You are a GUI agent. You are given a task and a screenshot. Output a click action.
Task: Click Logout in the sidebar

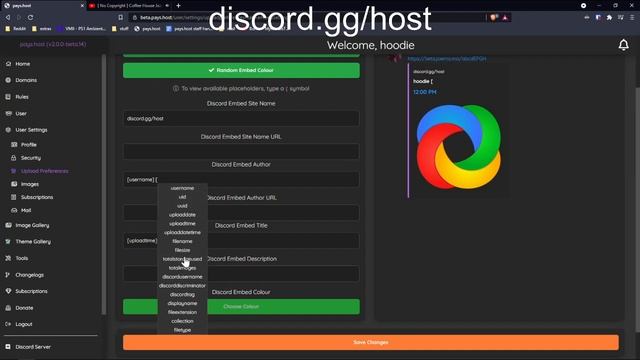(x=19, y=324)
